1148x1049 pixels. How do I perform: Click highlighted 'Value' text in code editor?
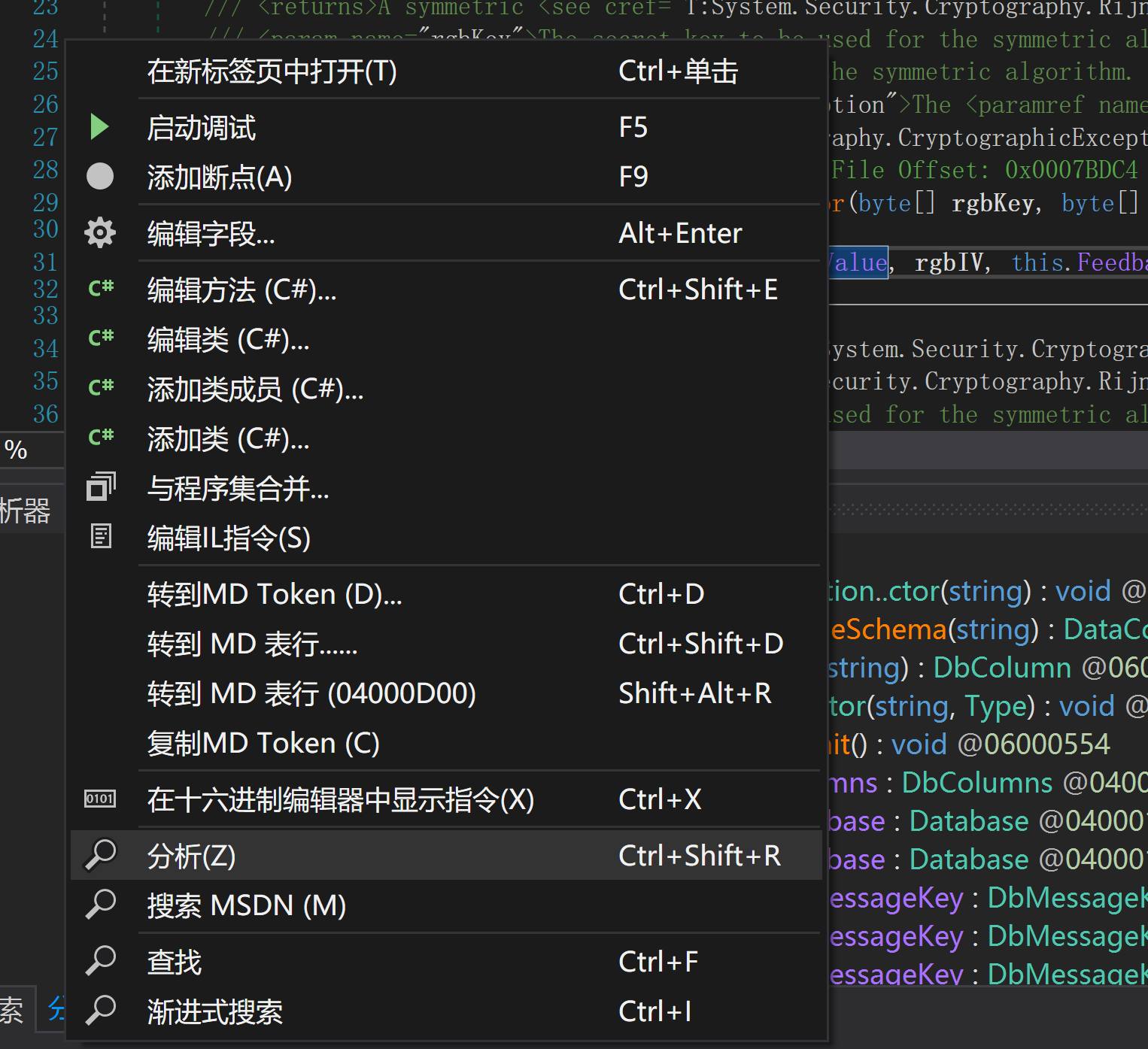click(858, 262)
